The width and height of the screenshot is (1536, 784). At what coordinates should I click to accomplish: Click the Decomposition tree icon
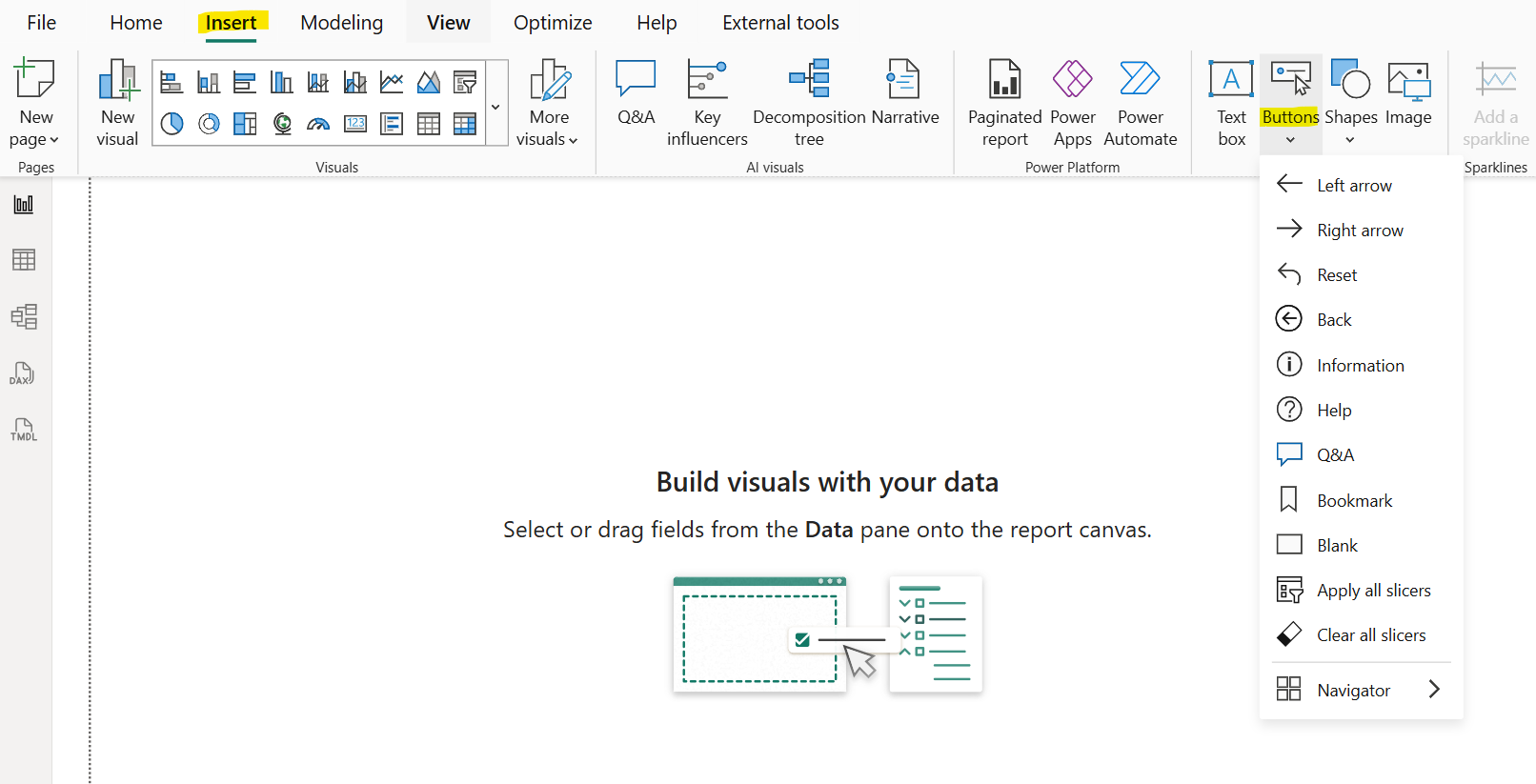(809, 80)
